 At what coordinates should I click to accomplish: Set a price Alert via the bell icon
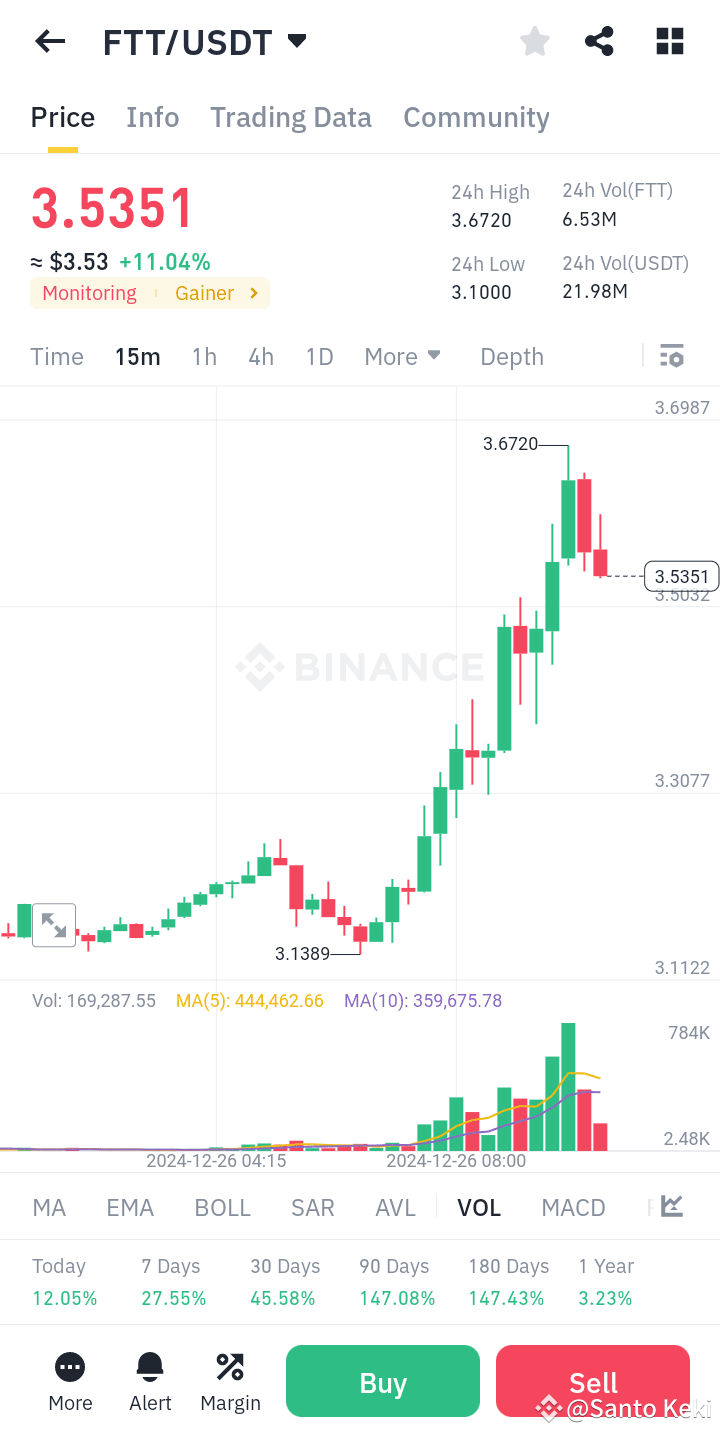[149, 1380]
